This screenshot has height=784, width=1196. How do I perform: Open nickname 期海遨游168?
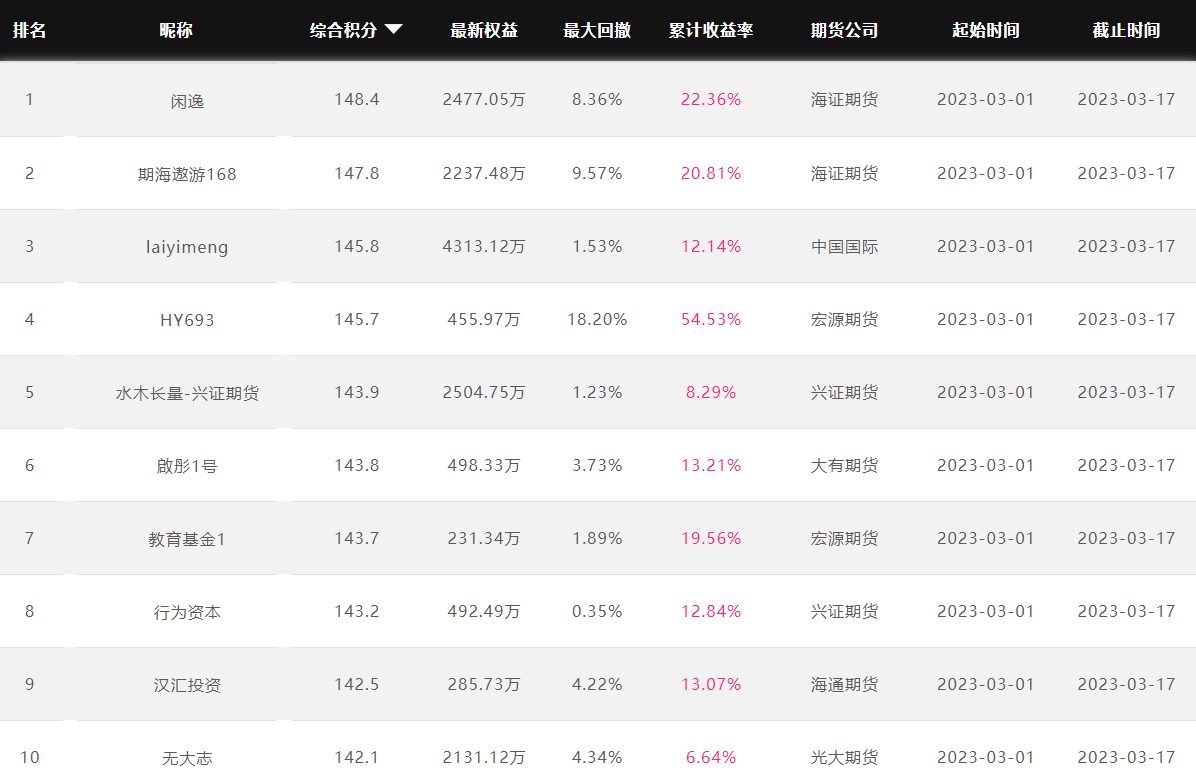[187, 175]
